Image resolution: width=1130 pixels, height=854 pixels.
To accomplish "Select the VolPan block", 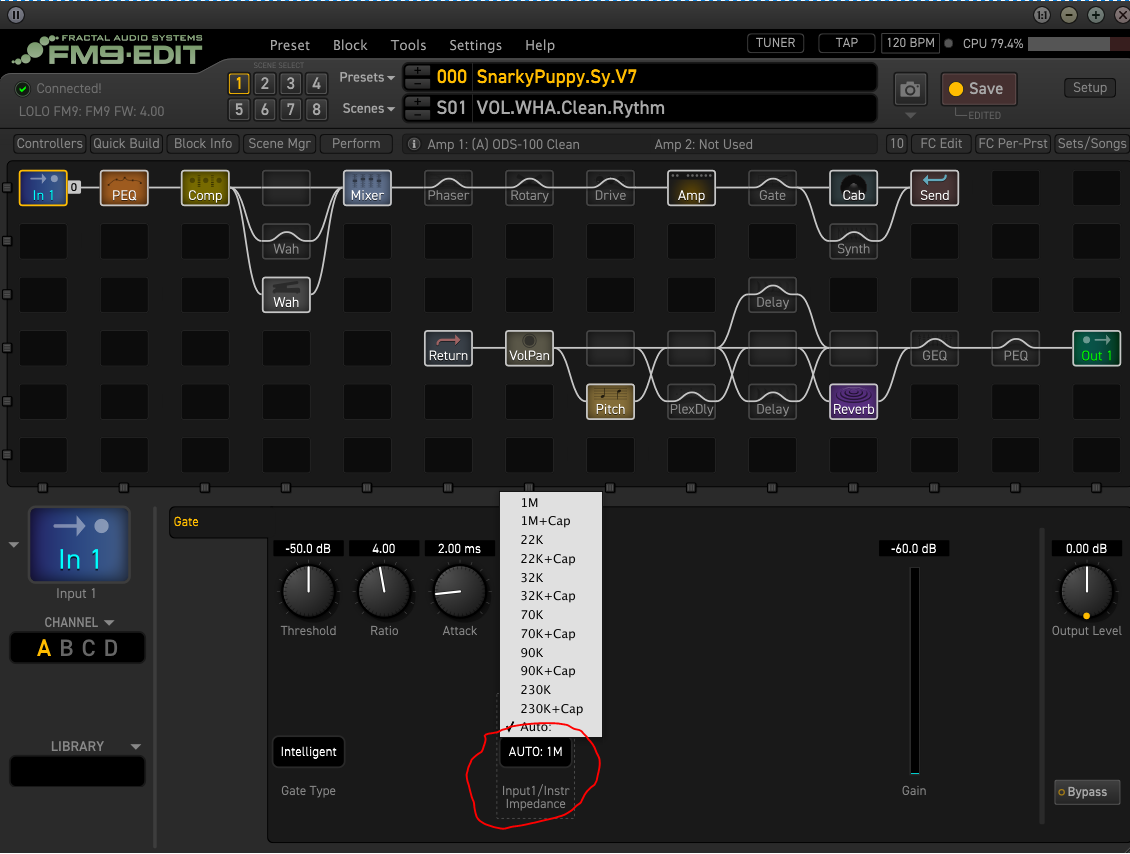I will pos(529,348).
